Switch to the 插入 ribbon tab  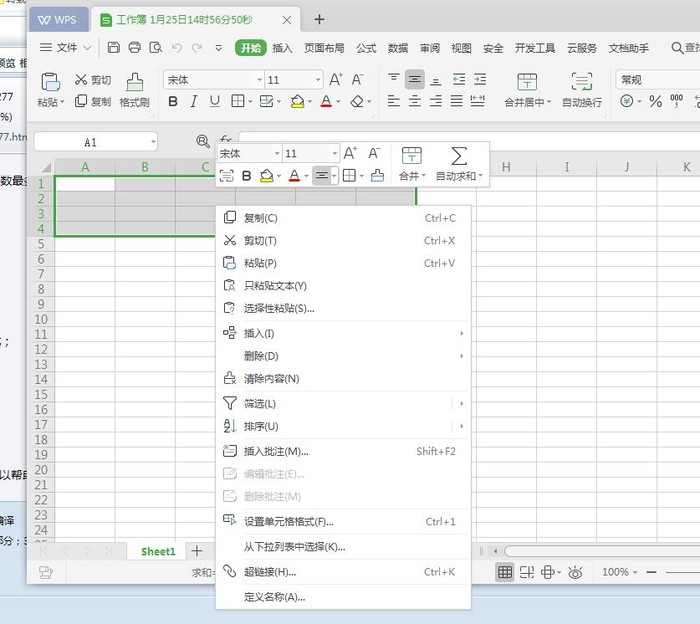click(283, 47)
